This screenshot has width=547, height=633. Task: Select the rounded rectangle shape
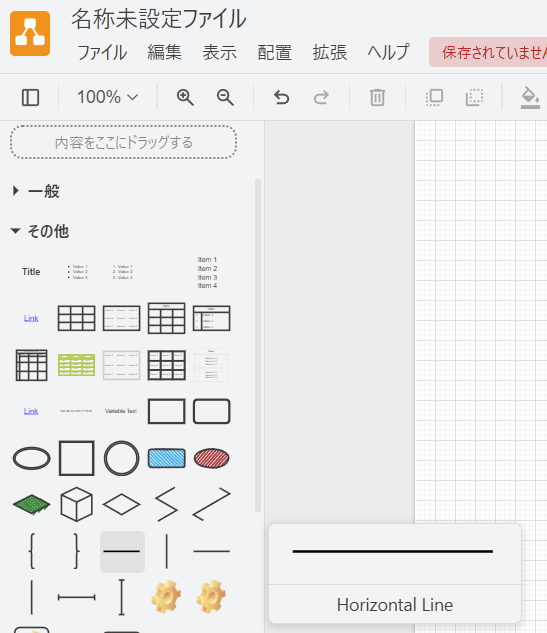[x=212, y=411]
